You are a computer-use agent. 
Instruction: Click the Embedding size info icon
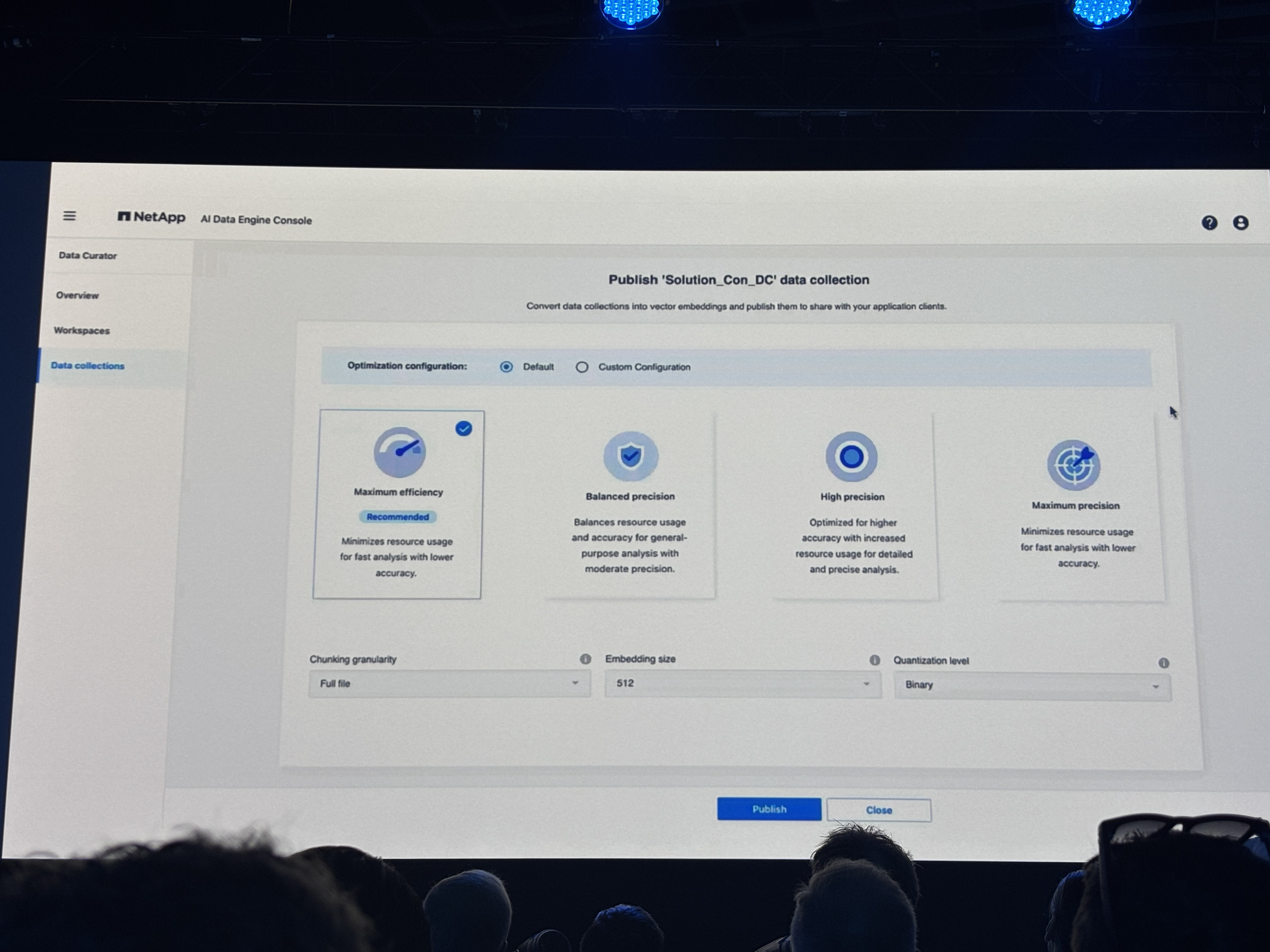coord(874,660)
